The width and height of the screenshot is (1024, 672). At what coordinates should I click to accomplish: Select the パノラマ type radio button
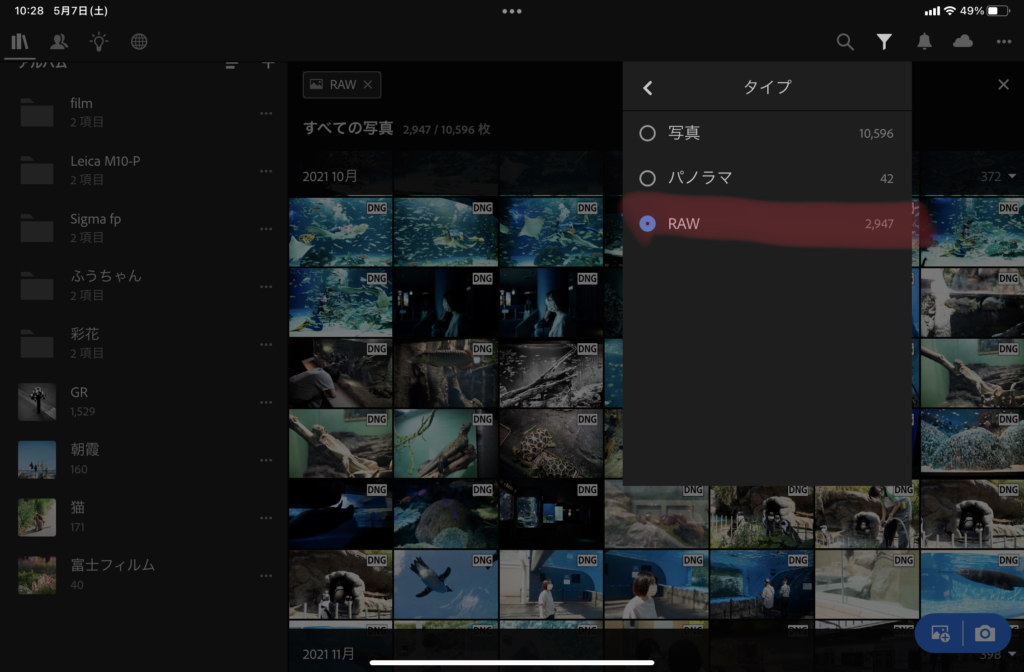pos(647,178)
